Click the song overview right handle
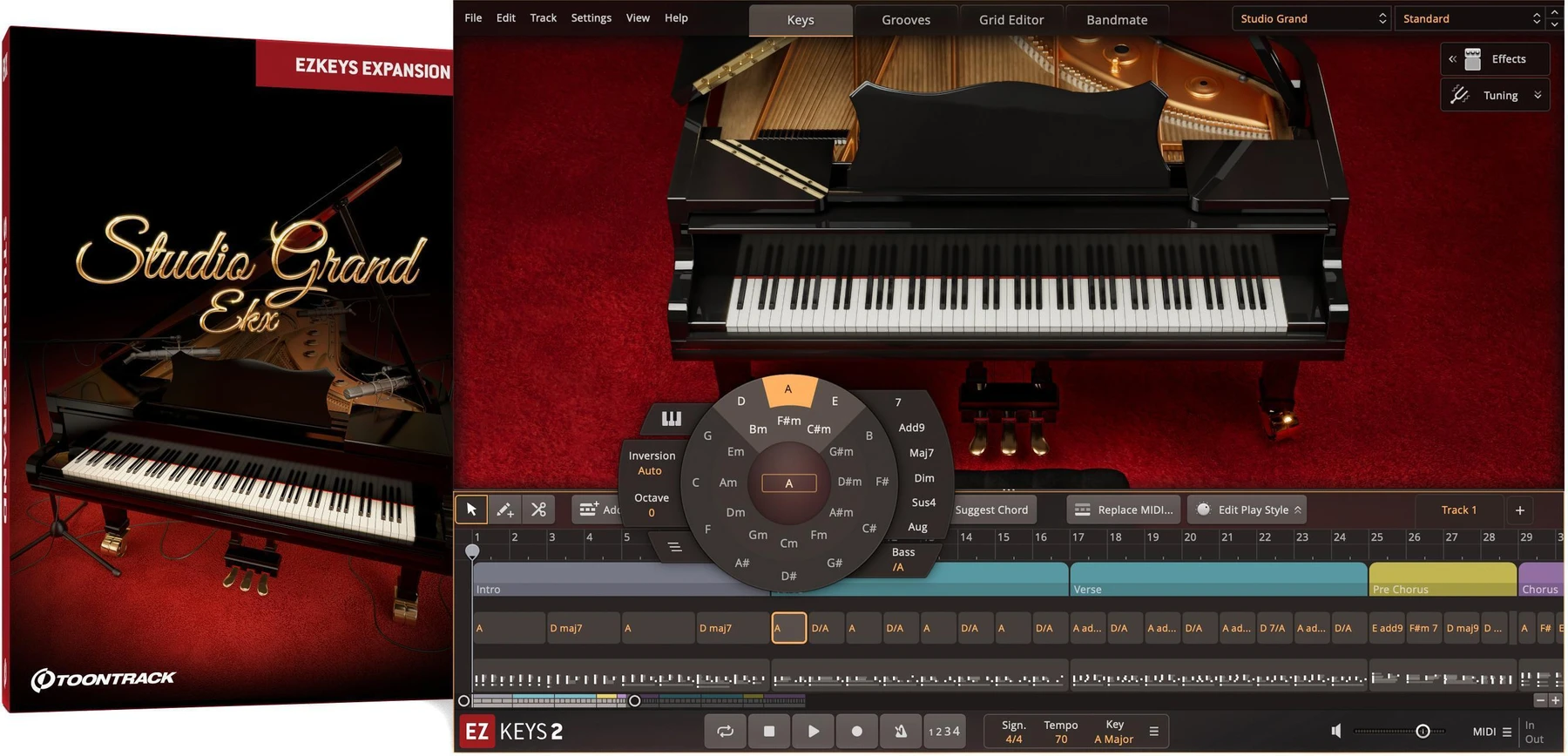The width and height of the screenshot is (1568, 756). [635, 701]
